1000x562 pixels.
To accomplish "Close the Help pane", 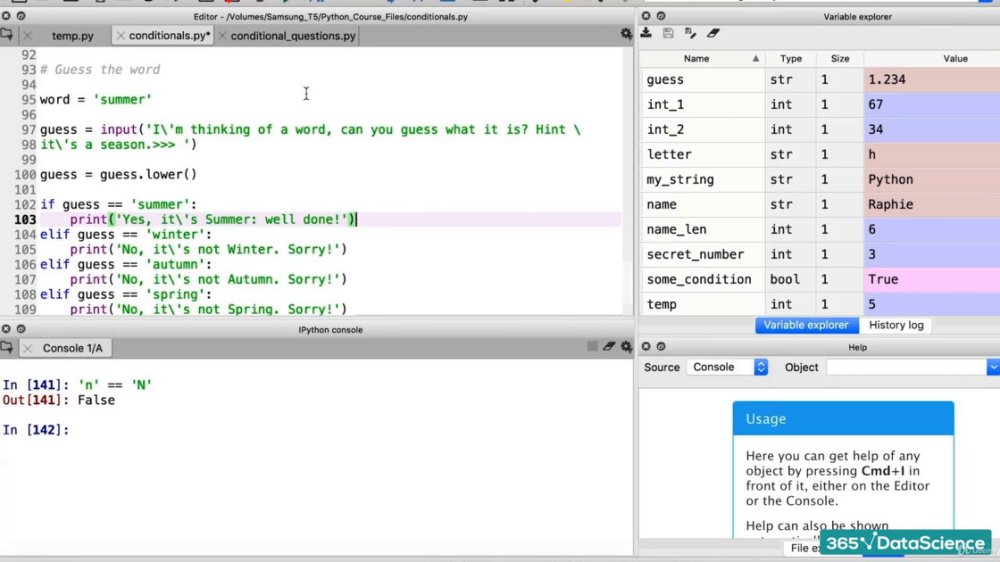I will click(645, 346).
